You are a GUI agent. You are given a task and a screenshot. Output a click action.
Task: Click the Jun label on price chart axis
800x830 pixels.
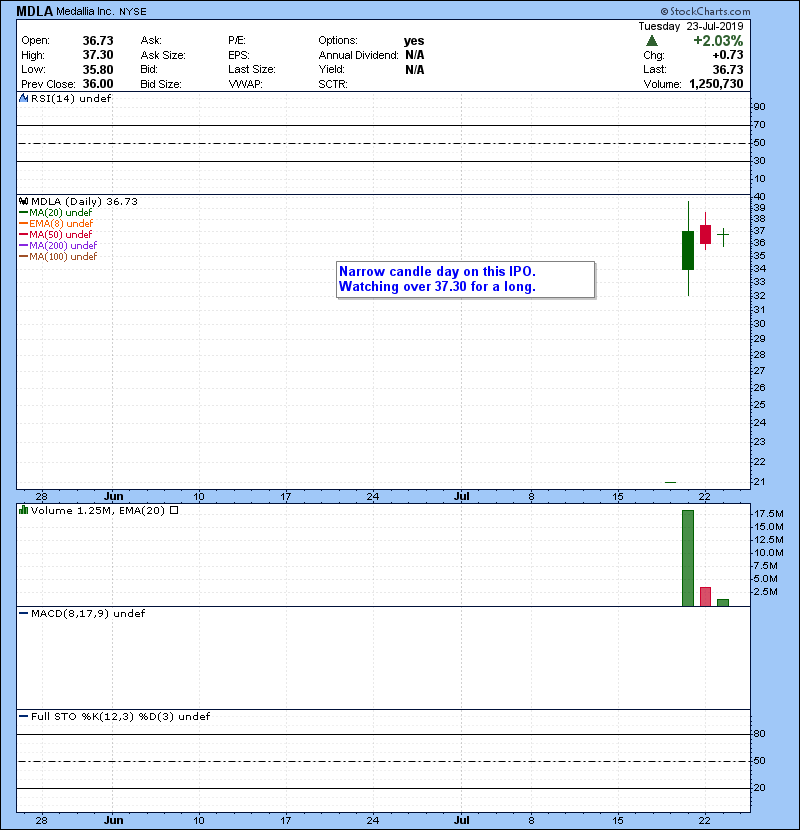113,497
